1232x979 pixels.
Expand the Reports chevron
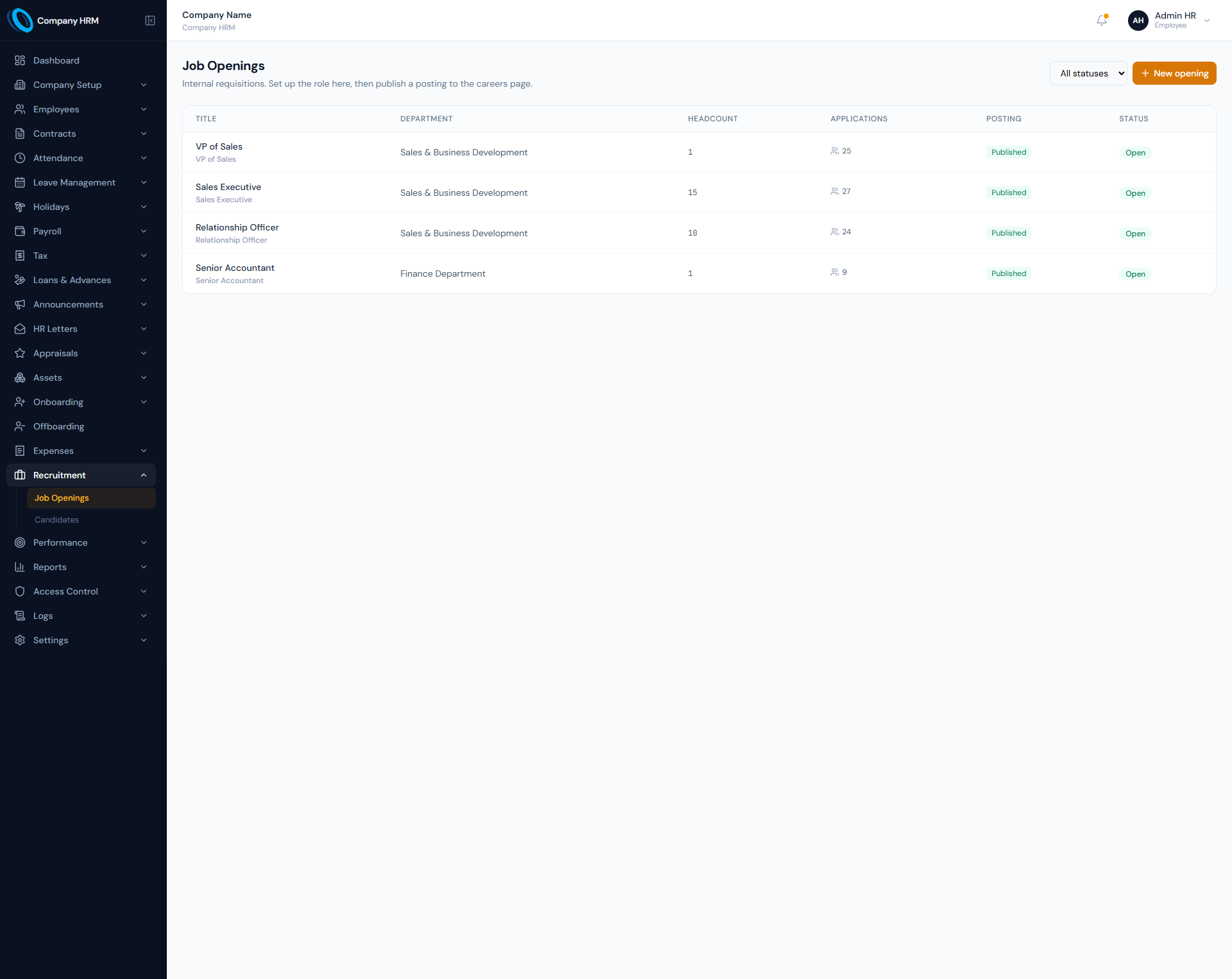144,567
